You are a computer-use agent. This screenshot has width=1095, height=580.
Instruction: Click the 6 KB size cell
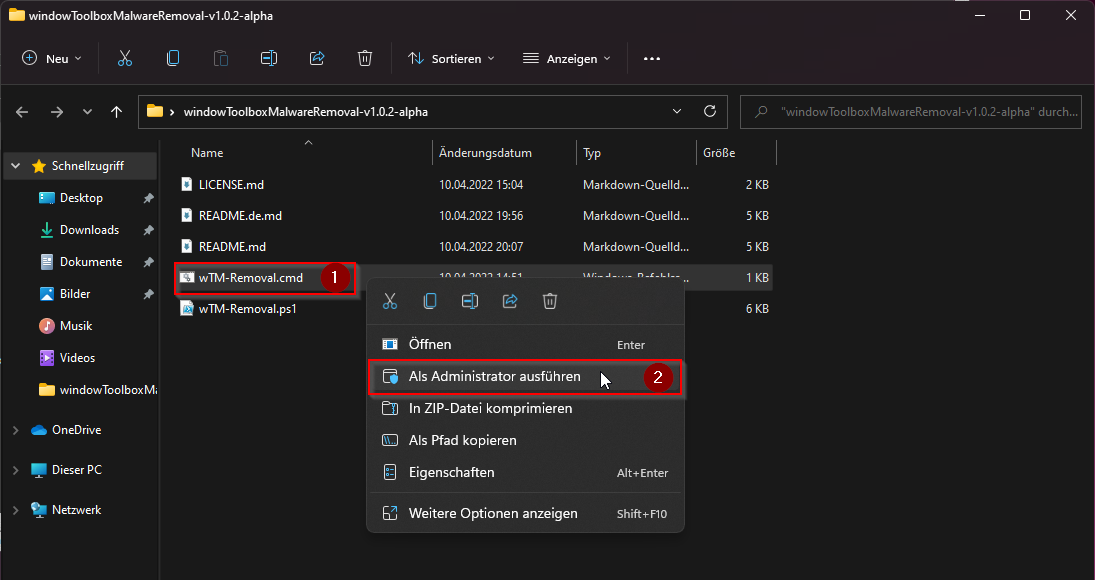[x=757, y=308]
